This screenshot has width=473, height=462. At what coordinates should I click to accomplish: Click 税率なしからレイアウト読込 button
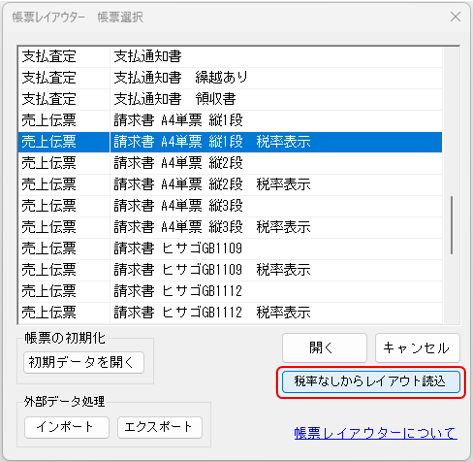click(x=371, y=382)
